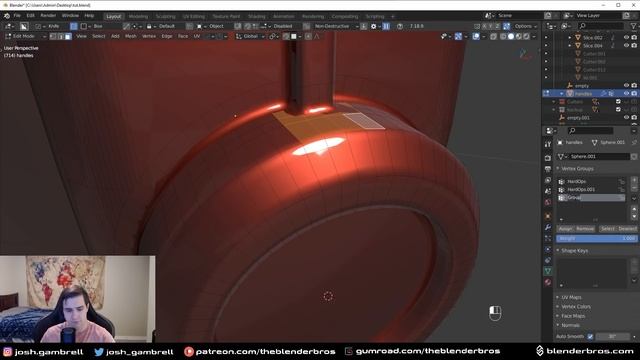This screenshot has width=640, height=360.
Task: Select vertex select mode icon
Action: point(53,36)
